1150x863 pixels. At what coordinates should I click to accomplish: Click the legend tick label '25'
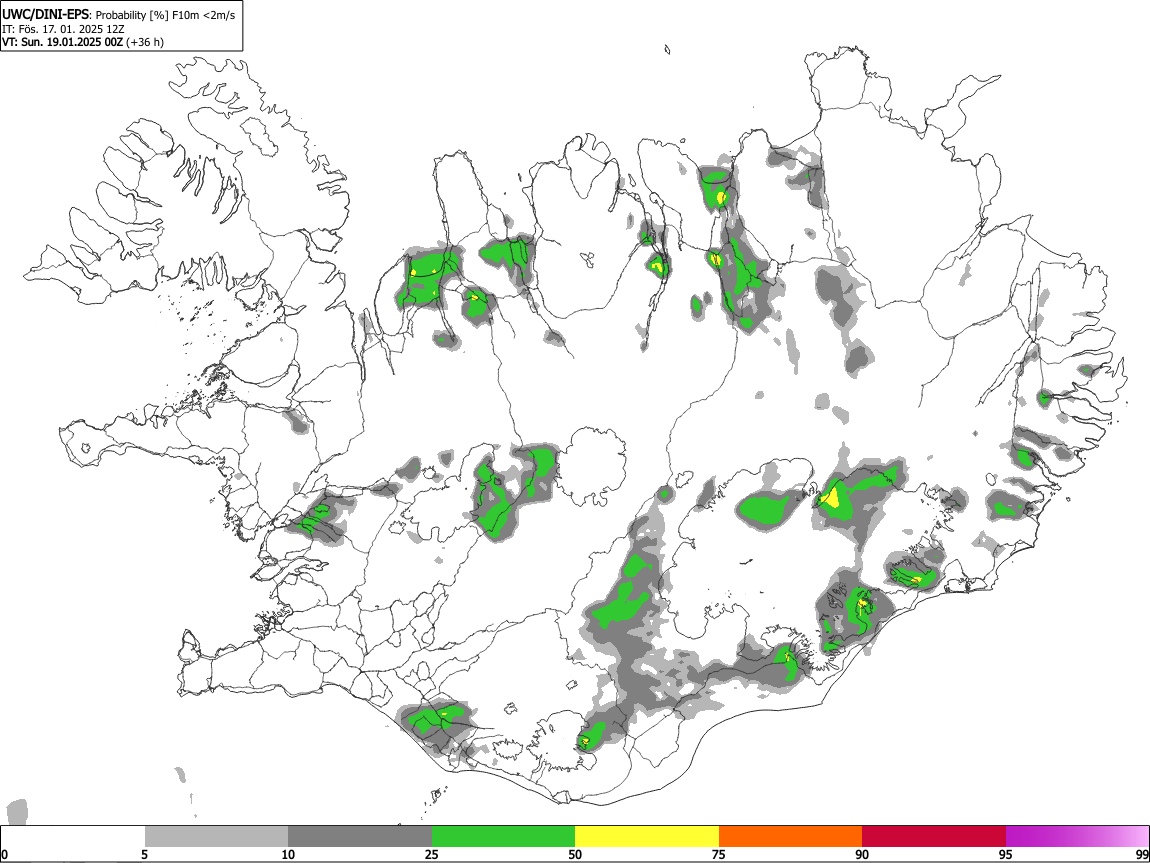pos(432,855)
